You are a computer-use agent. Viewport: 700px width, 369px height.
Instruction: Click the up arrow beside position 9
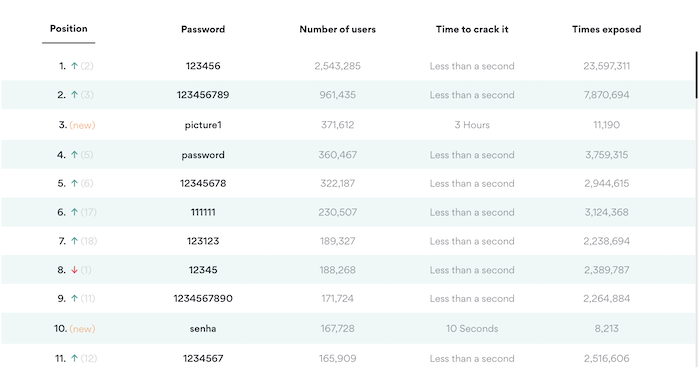[x=75, y=299]
